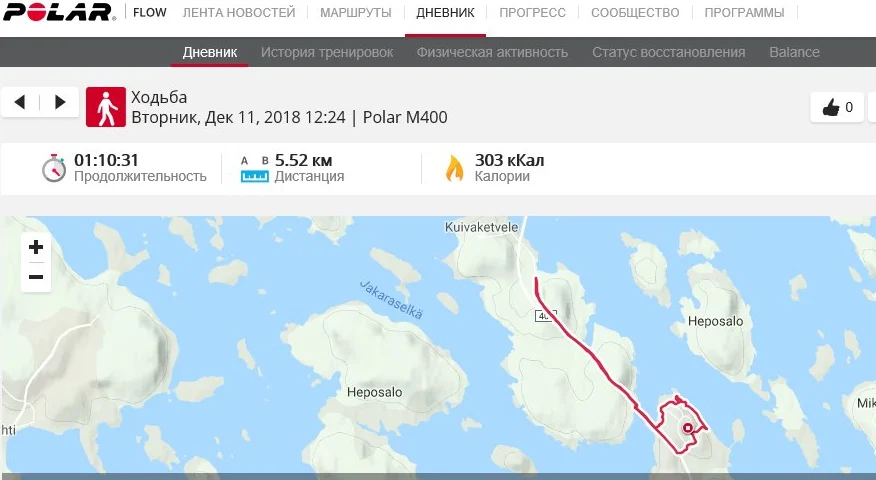Go to previous training with left arrow
Viewport: 876px width, 480px height.
click(x=20, y=102)
